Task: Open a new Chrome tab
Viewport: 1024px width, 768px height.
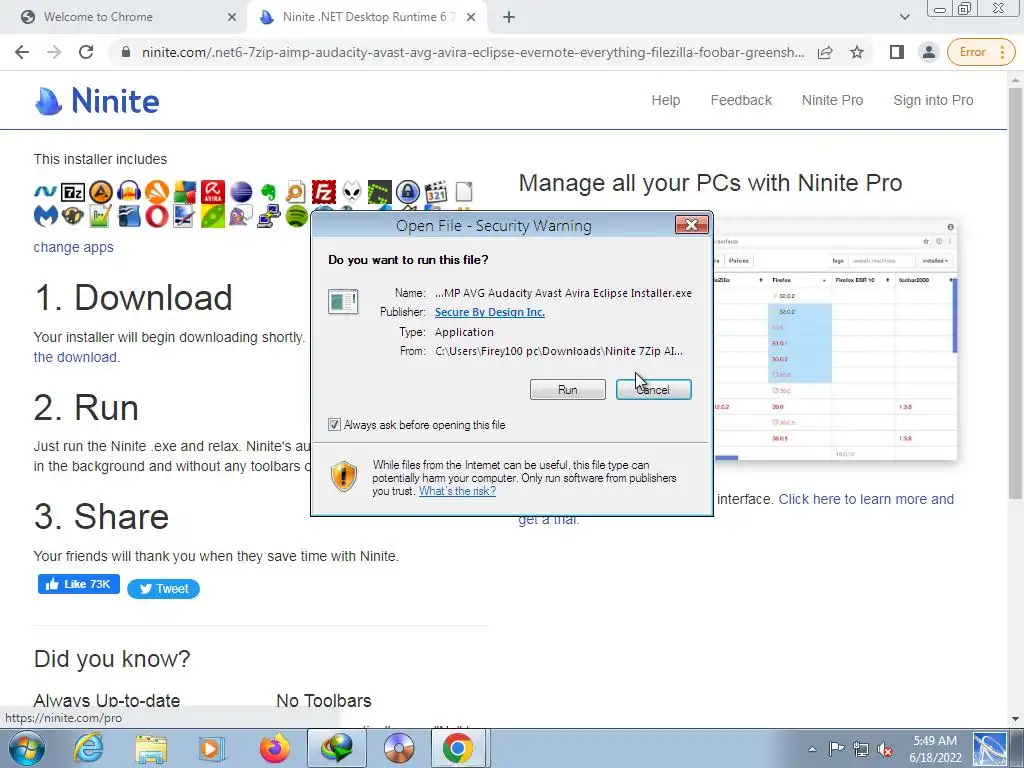Action: click(x=509, y=17)
